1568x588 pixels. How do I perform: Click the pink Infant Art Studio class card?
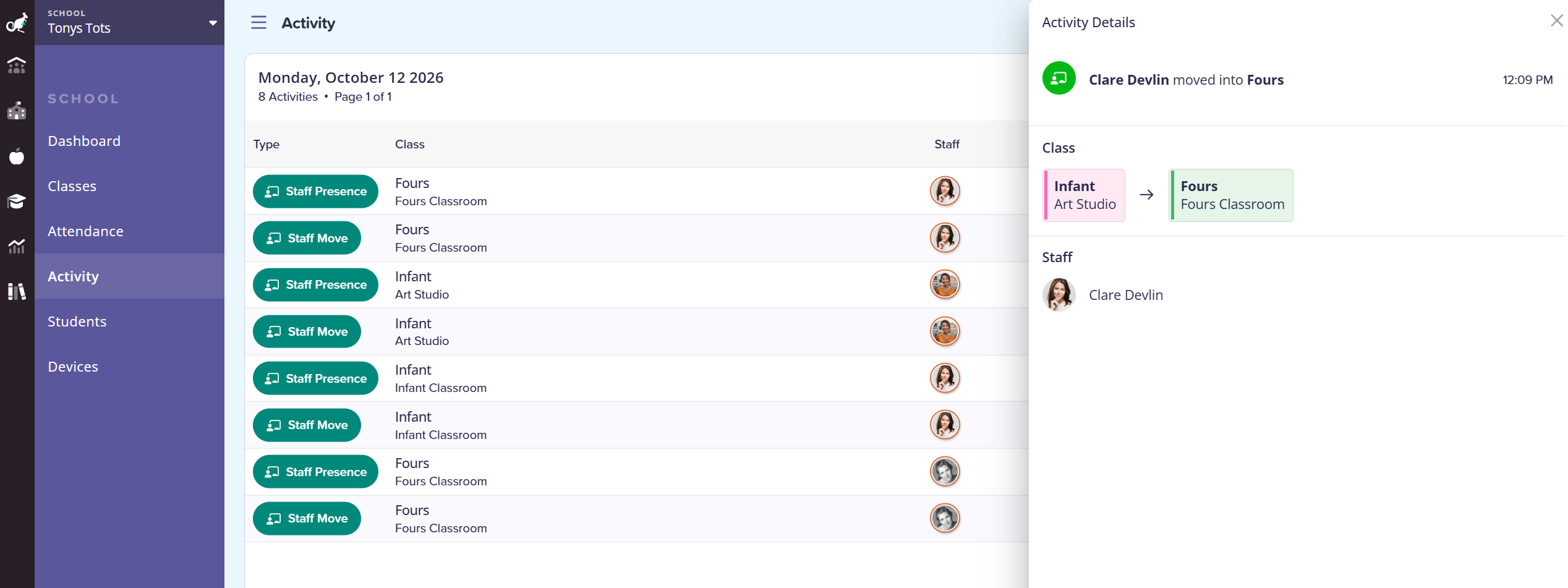click(1084, 195)
